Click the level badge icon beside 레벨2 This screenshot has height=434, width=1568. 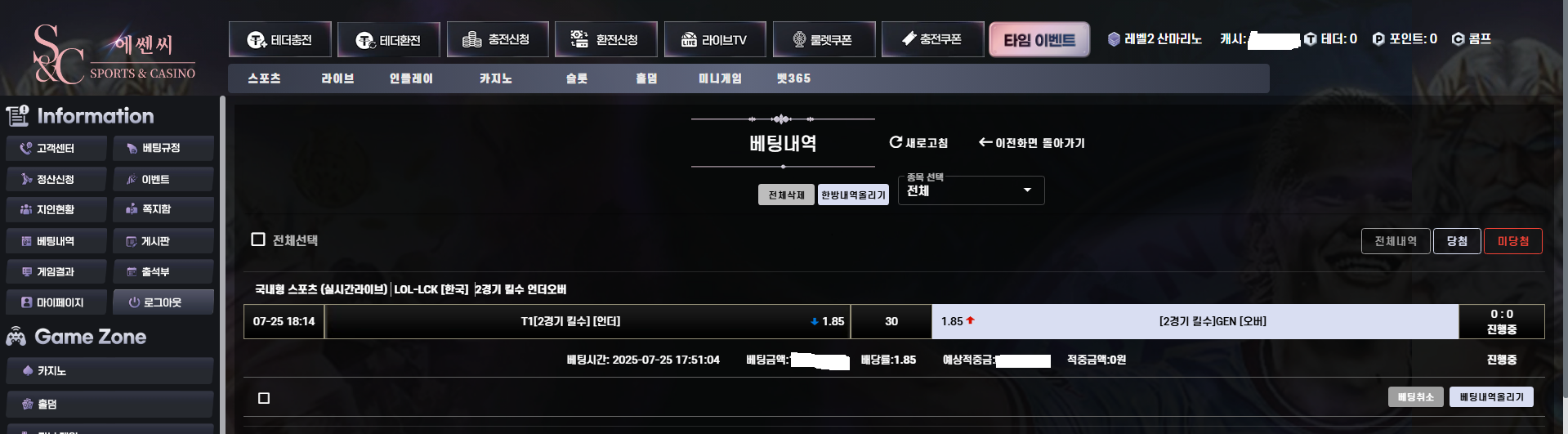click(x=1114, y=39)
